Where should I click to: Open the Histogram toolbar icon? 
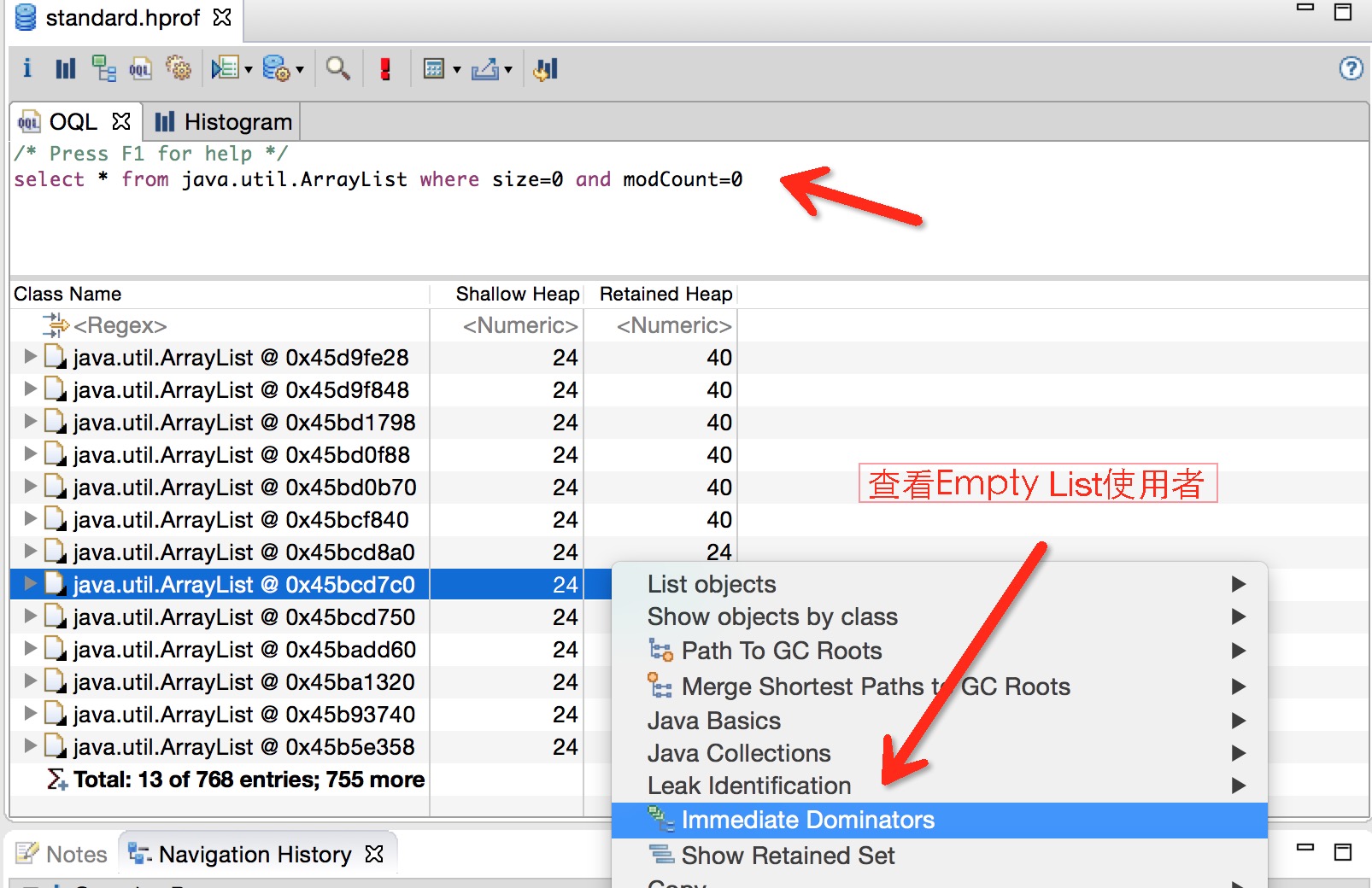click(x=65, y=68)
